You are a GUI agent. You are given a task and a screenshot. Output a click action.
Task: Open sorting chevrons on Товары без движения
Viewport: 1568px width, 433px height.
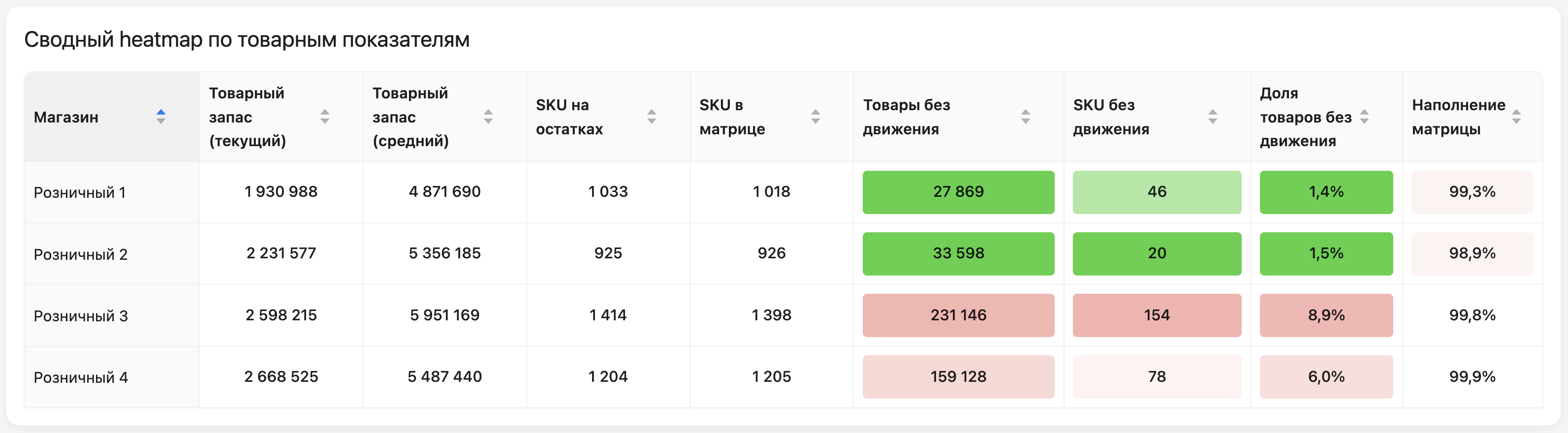click(x=1026, y=118)
